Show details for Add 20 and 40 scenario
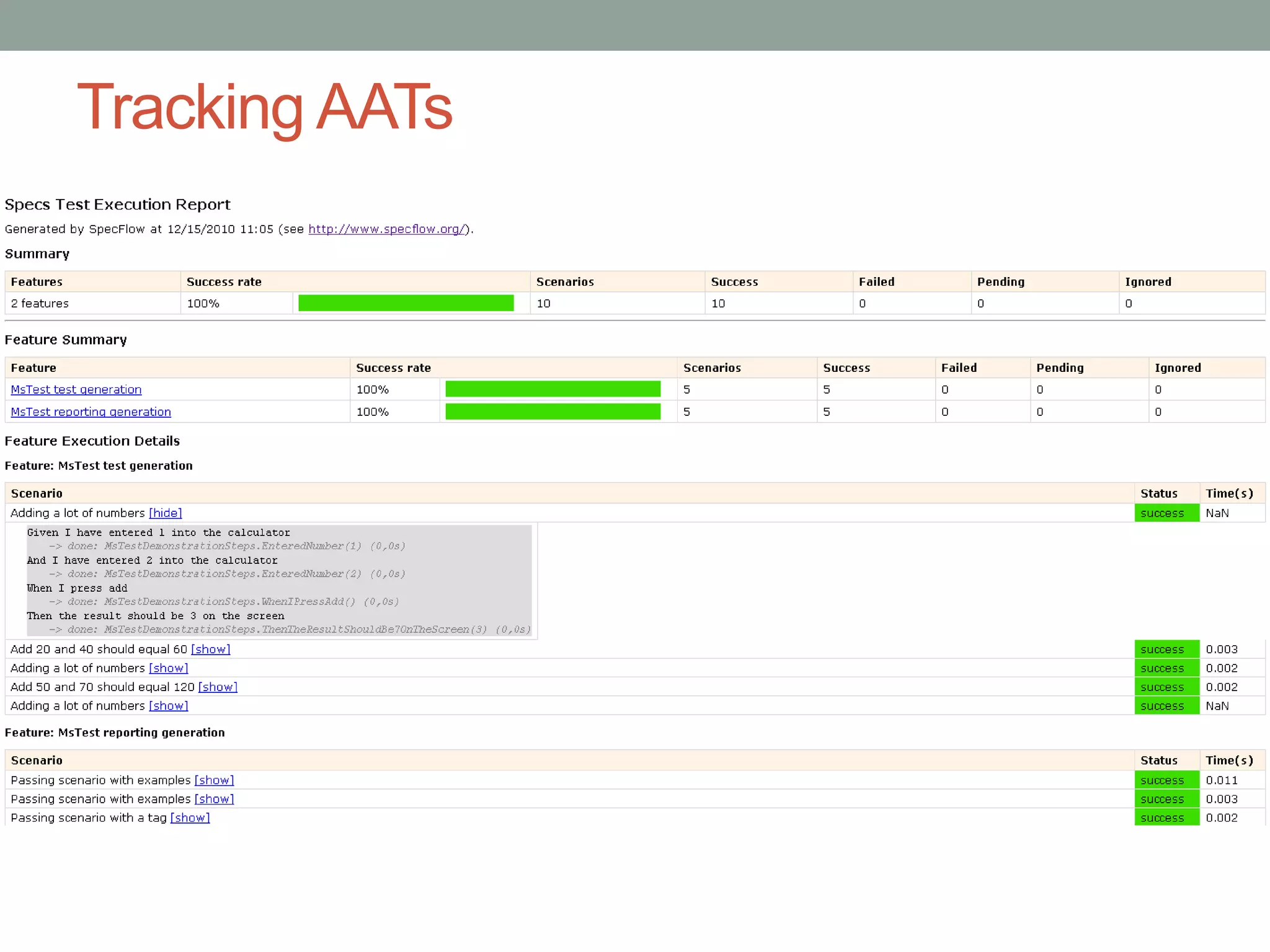This screenshot has width=1270, height=952. coord(211,650)
